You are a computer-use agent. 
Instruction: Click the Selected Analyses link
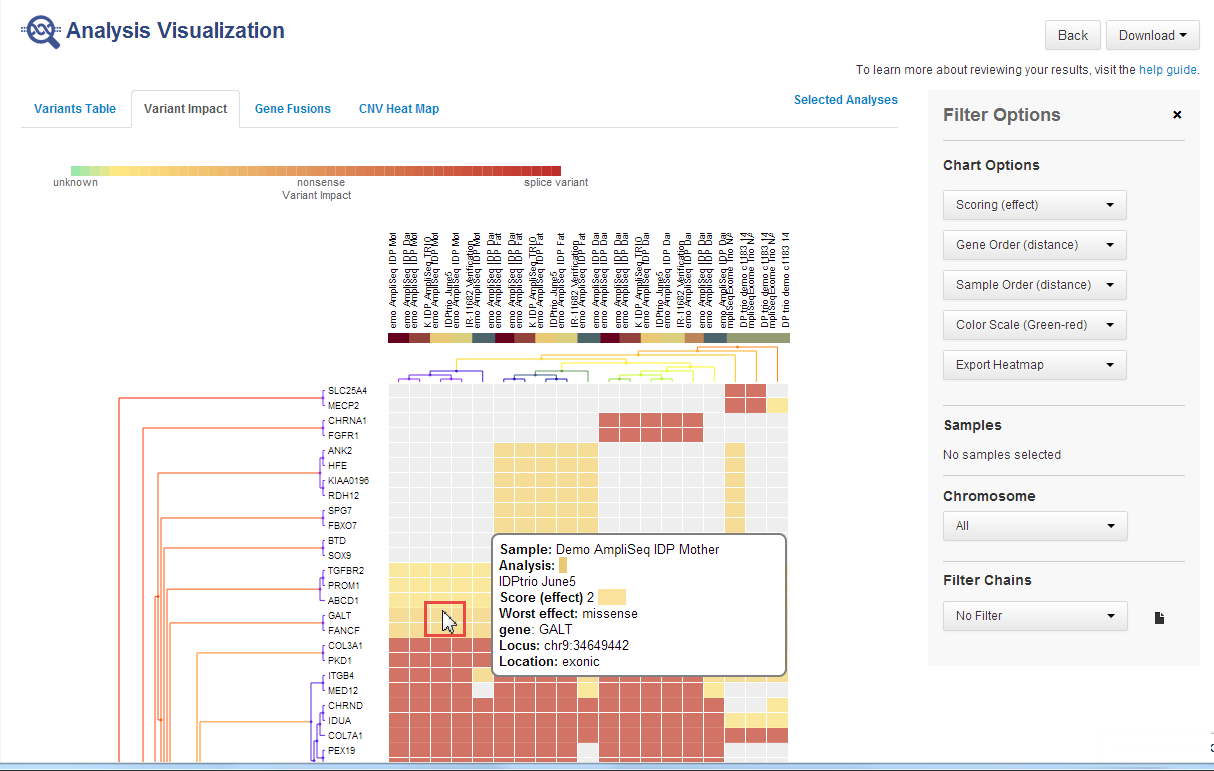point(845,100)
